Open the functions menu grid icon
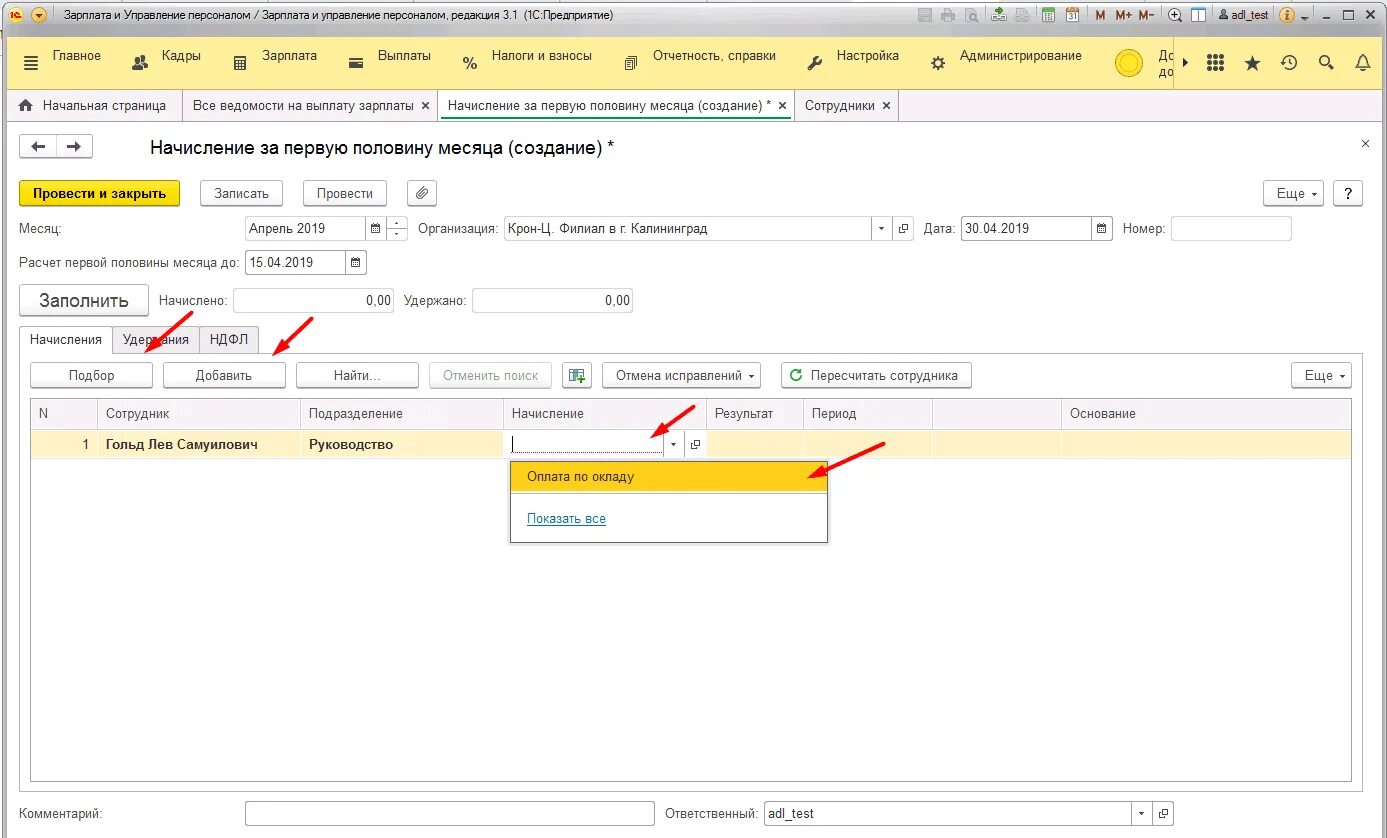 click(1215, 63)
